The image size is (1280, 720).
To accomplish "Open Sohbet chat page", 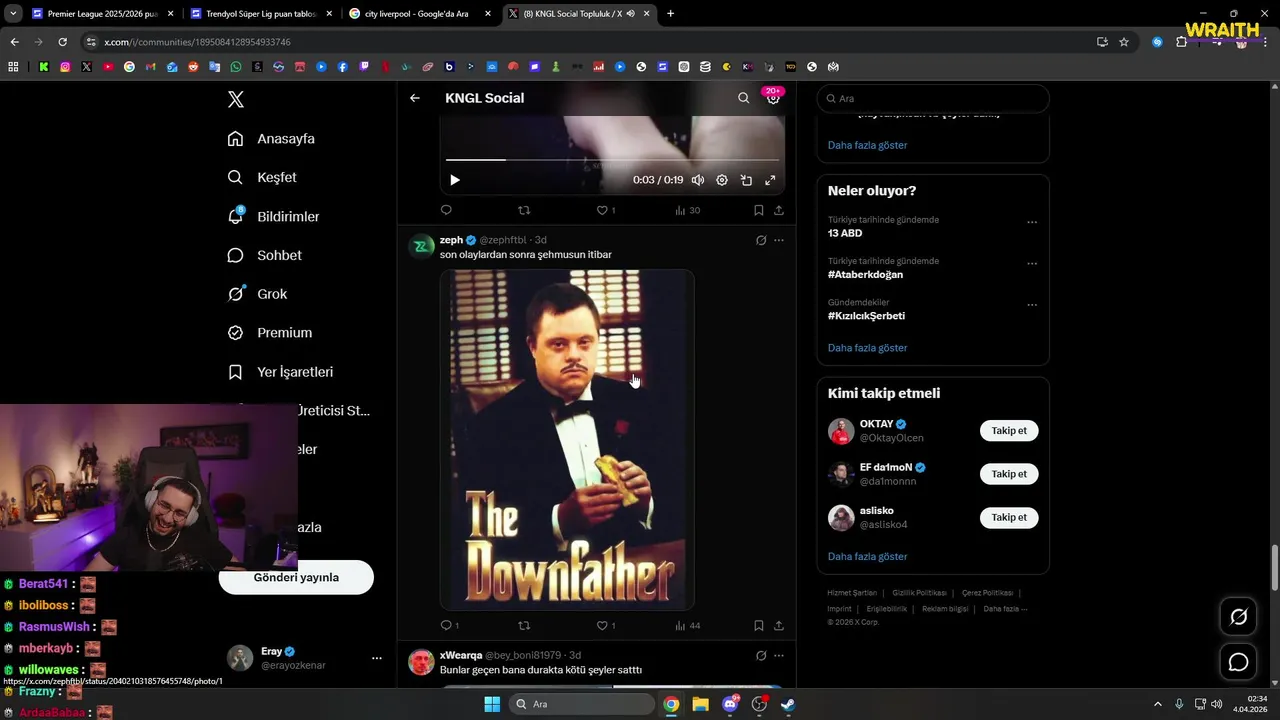I will (264, 255).
